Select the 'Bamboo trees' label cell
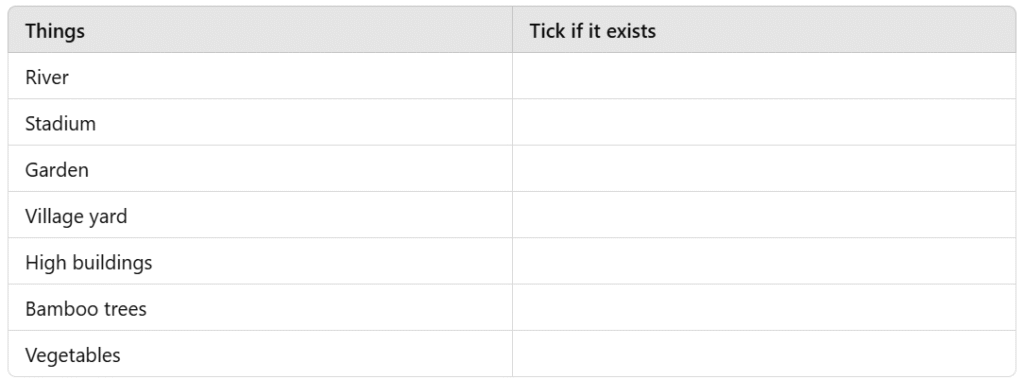This screenshot has height=380, width=1024. [x=260, y=308]
